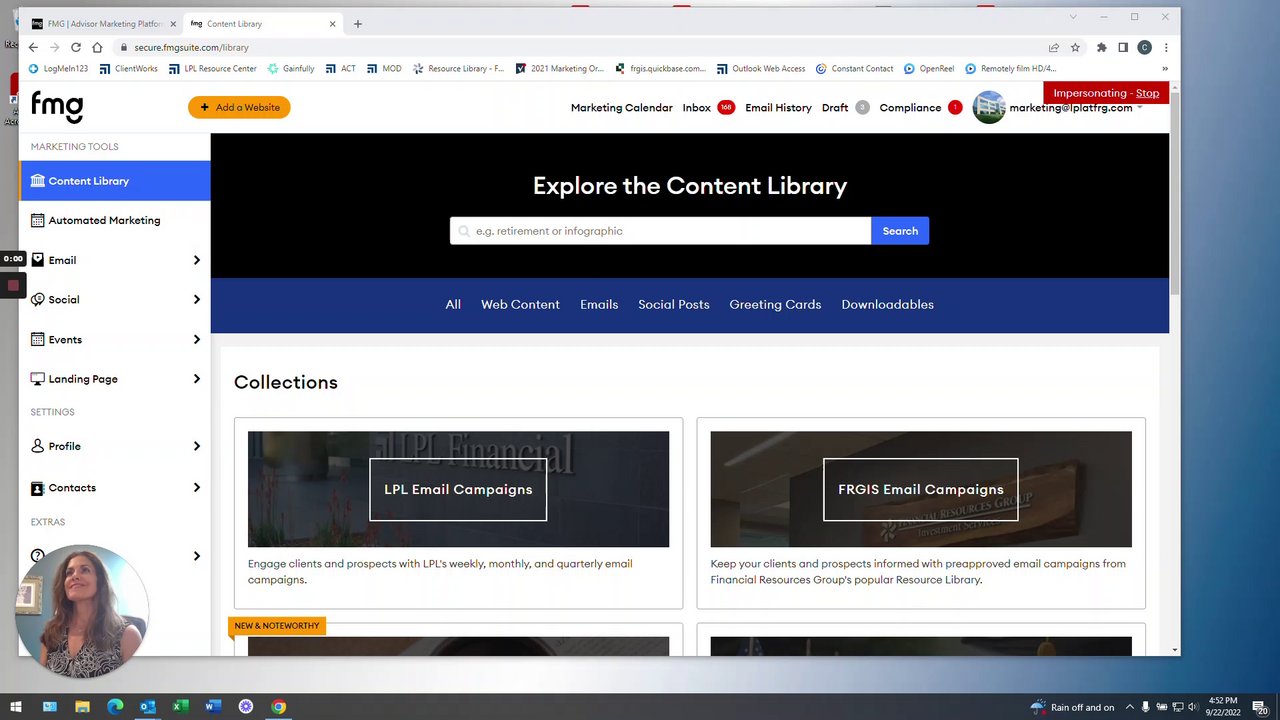Expand the Email submenu arrow

[x=196, y=260]
